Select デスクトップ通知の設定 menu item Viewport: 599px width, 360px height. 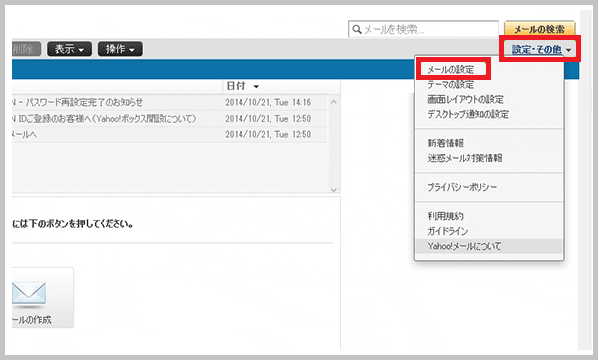(468, 114)
